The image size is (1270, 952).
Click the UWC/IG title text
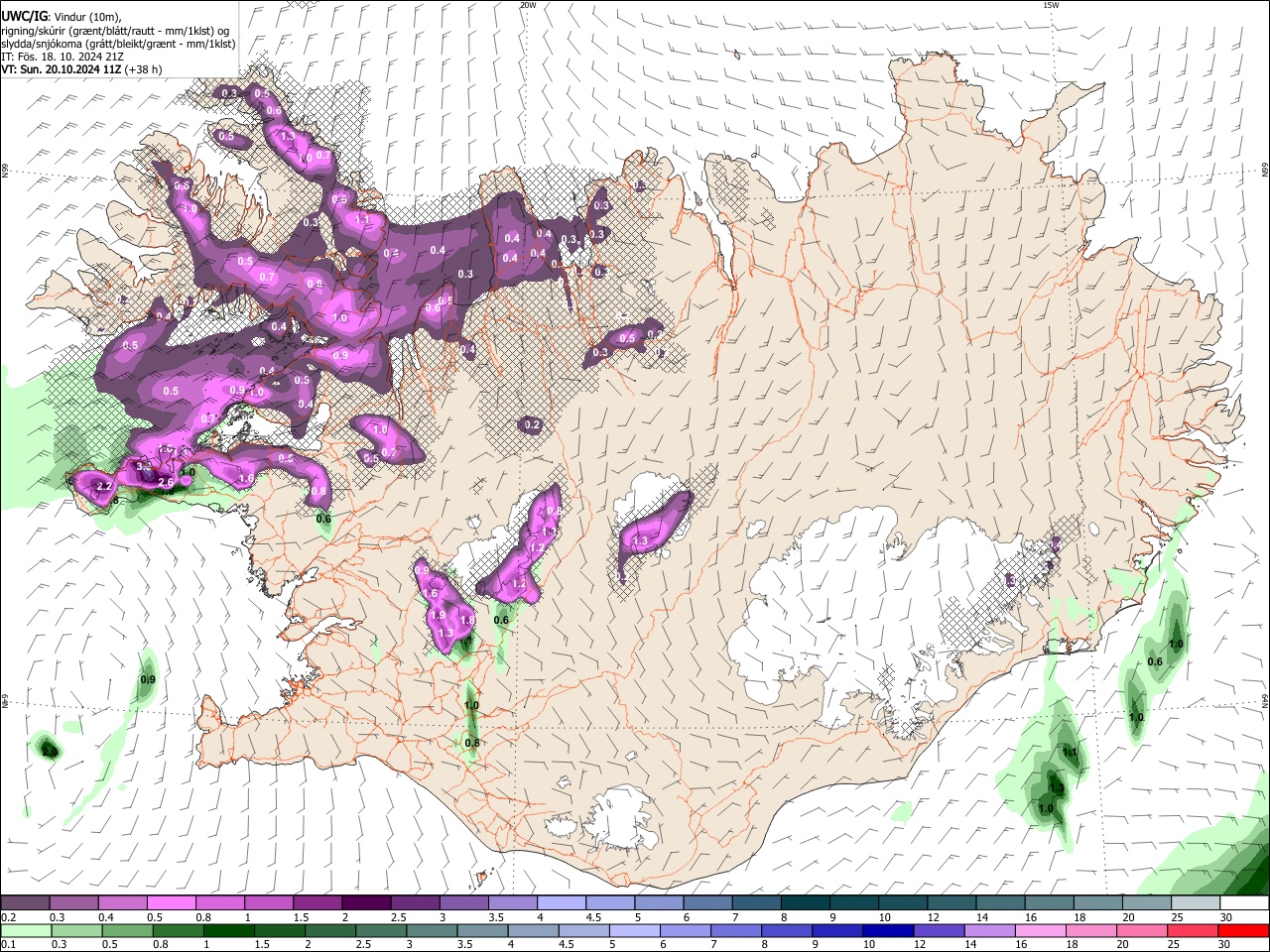(24, 17)
